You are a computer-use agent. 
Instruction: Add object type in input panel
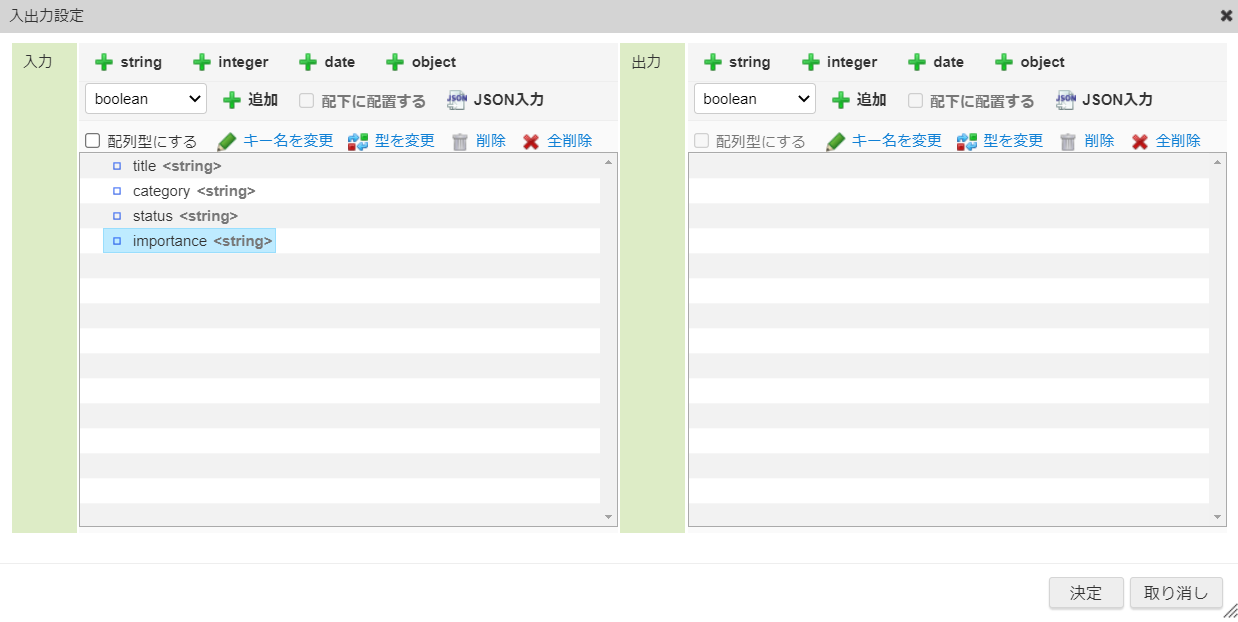[421, 62]
